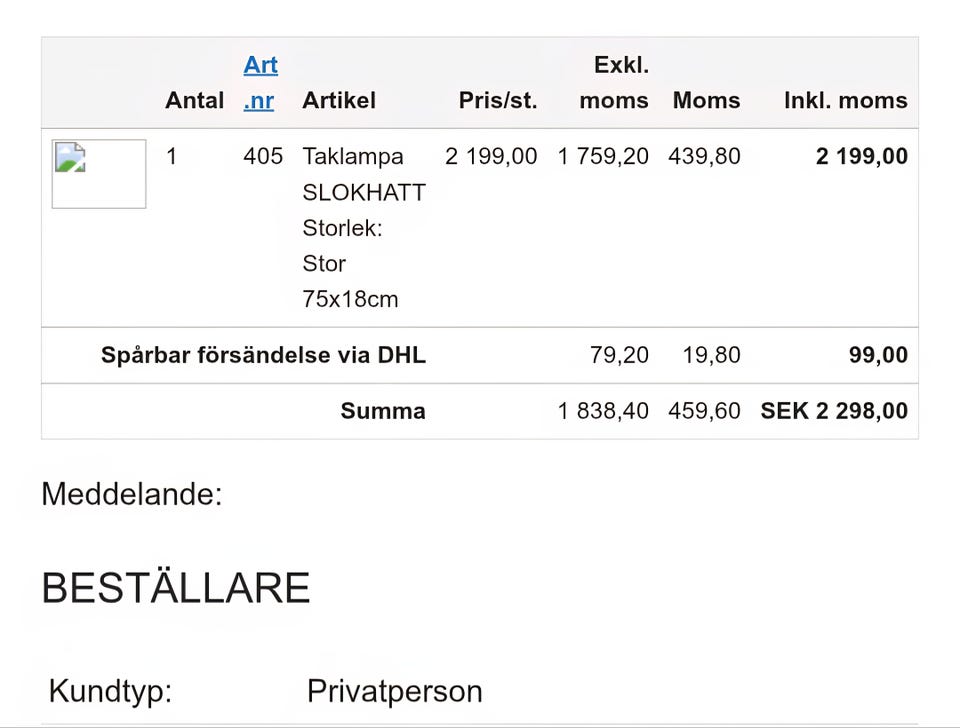The width and height of the screenshot is (960, 728).
Task: Click the Inkl. moms column header
Action: pos(845,100)
